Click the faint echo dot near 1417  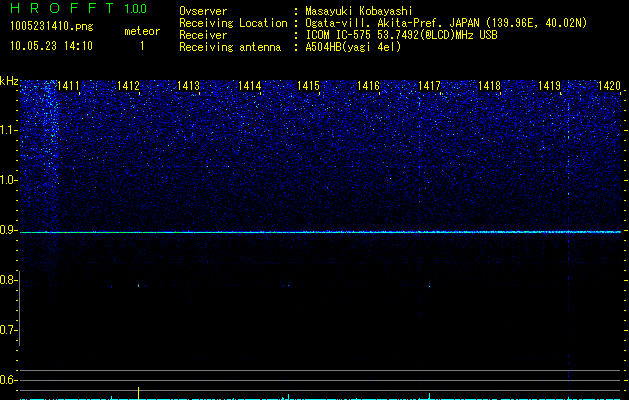pyautogui.click(x=429, y=286)
